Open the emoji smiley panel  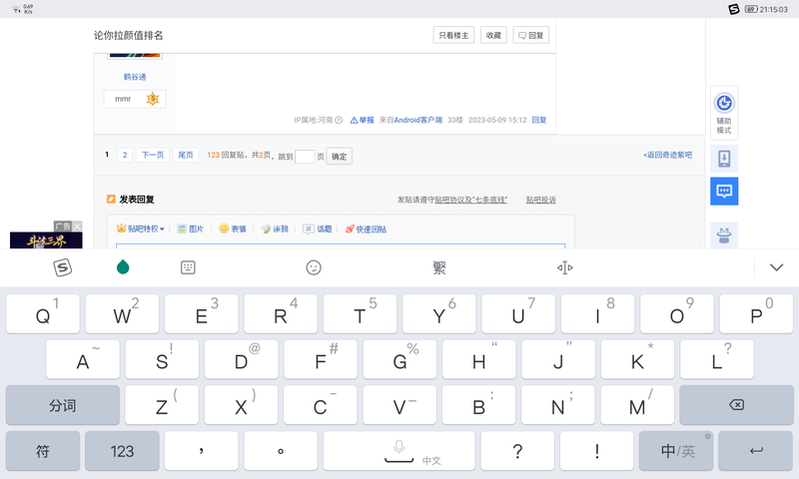pos(314,267)
